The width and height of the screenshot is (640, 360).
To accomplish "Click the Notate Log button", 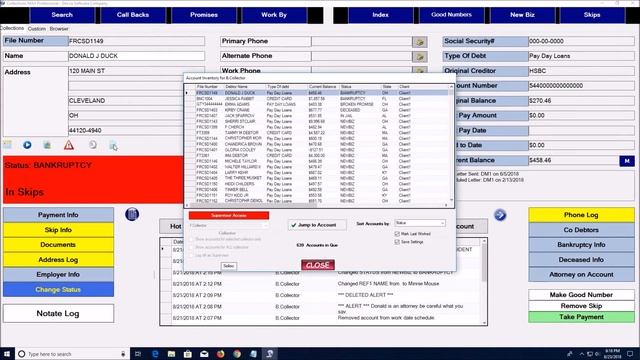I will (x=58, y=313).
